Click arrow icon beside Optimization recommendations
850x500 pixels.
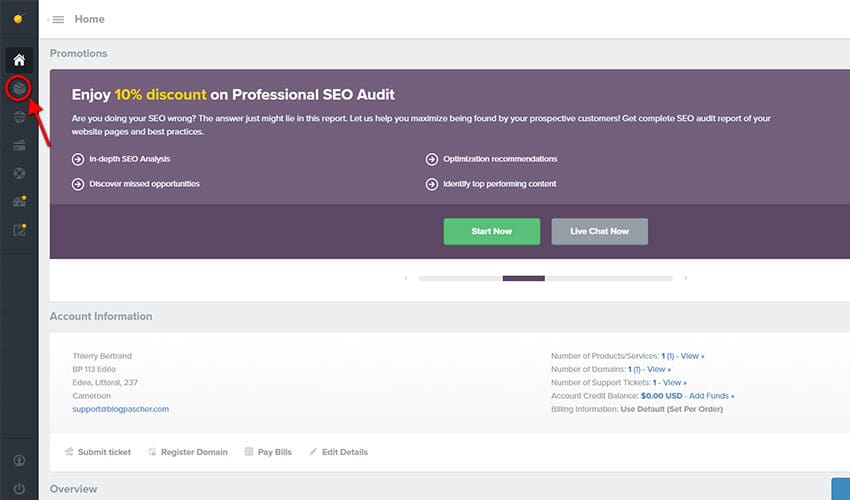[x=432, y=159]
